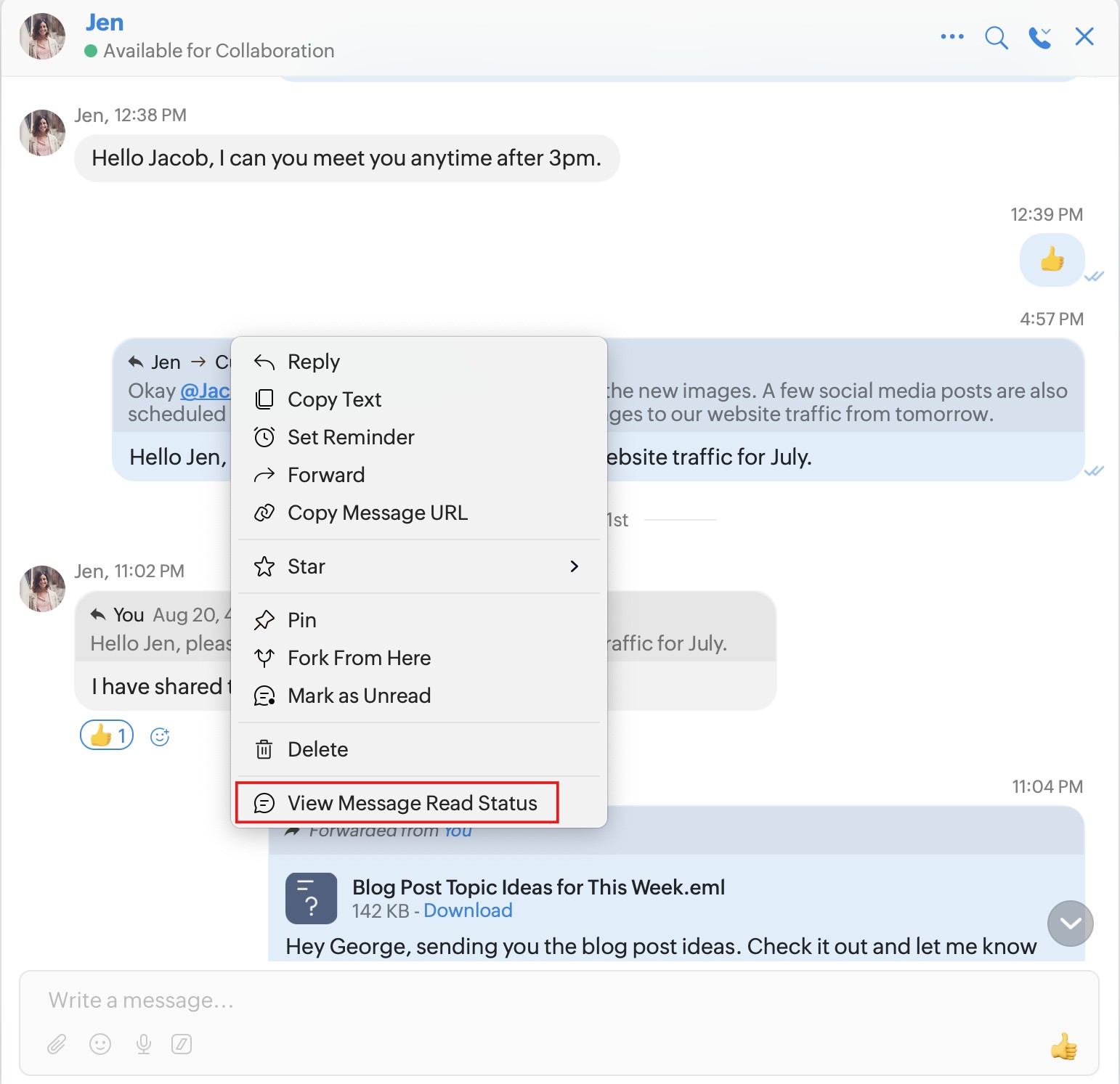Image resolution: width=1120 pixels, height=1084 pixels.
Task: Attach a file using the paperclip icon
Action: click(57, 1044)
